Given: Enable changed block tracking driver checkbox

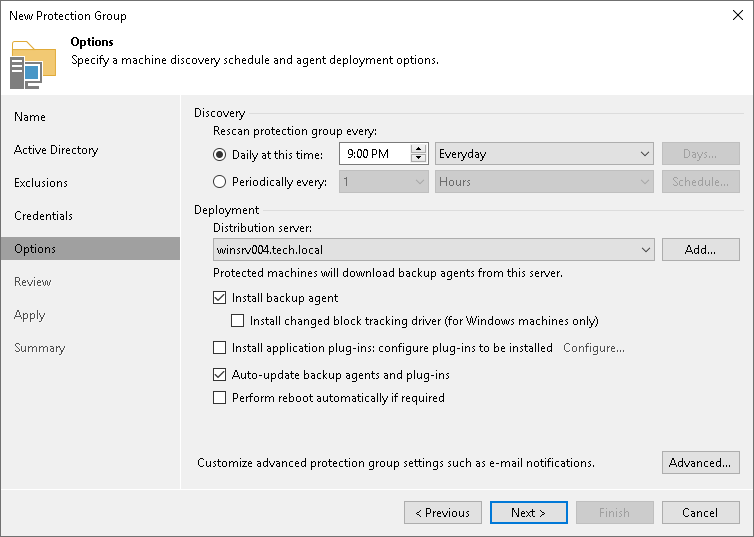Looking at the screenshot, I should (238, 321).
